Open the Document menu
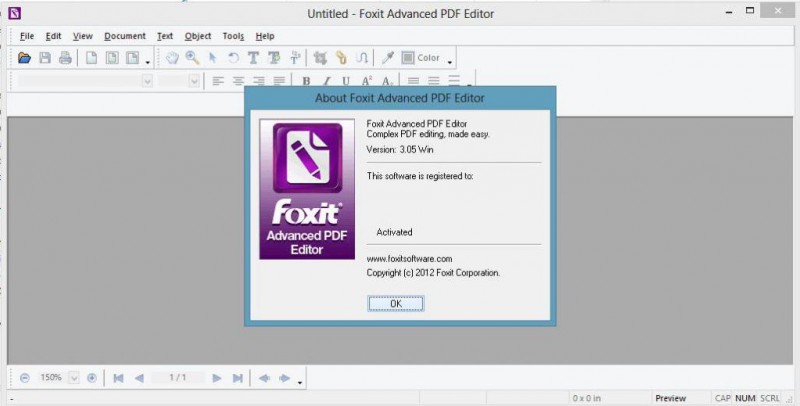This screenshot has height=406, width=800. click(125, 36)
